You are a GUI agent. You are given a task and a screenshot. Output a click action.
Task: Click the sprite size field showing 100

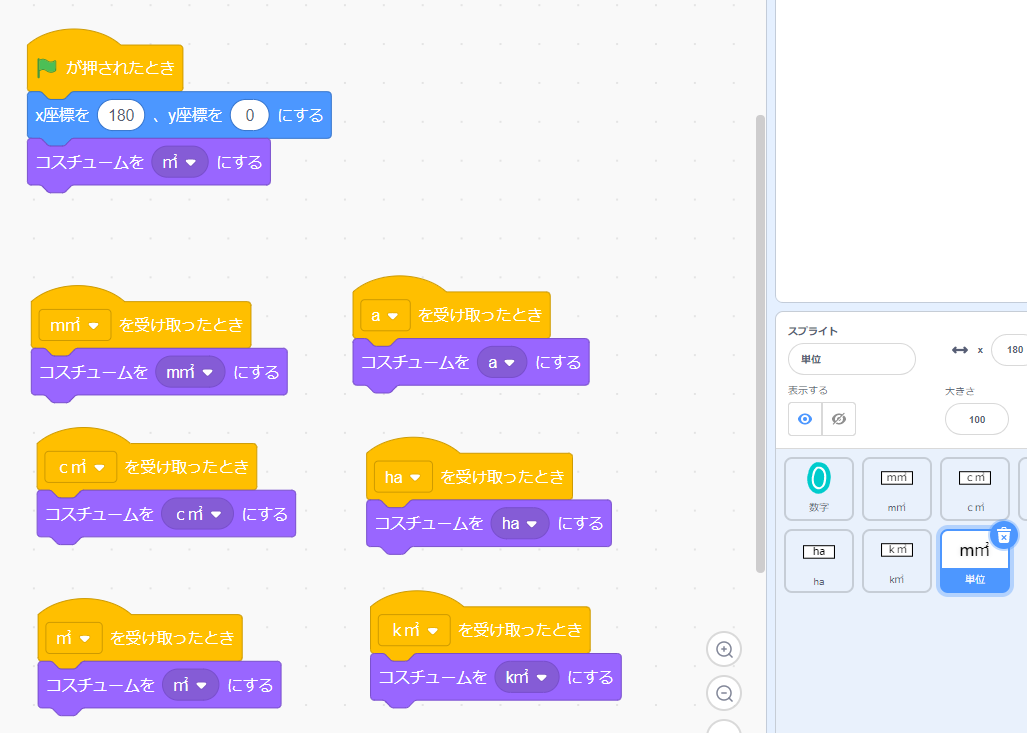point(976,419)
